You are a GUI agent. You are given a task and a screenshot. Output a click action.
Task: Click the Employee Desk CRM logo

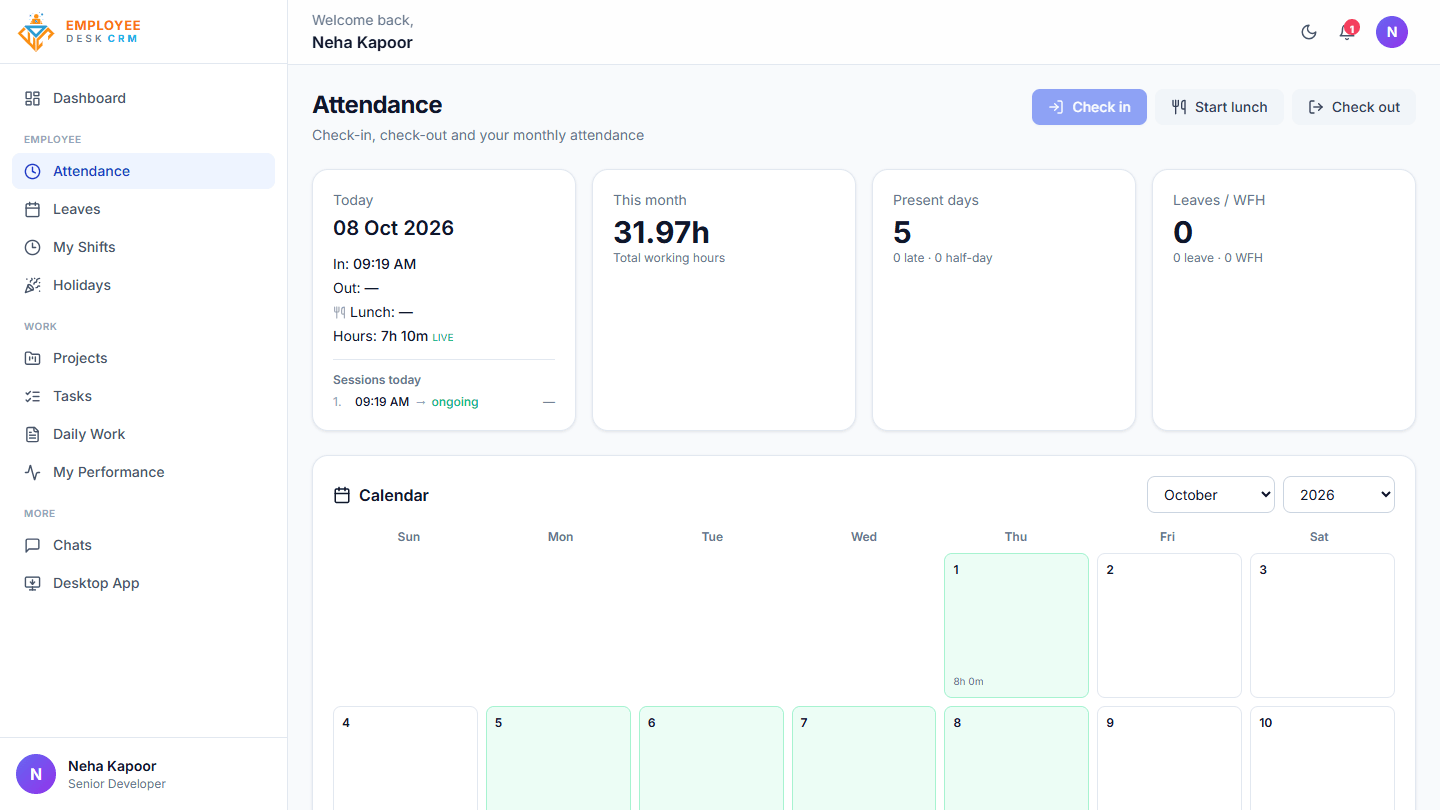[79, 32]
